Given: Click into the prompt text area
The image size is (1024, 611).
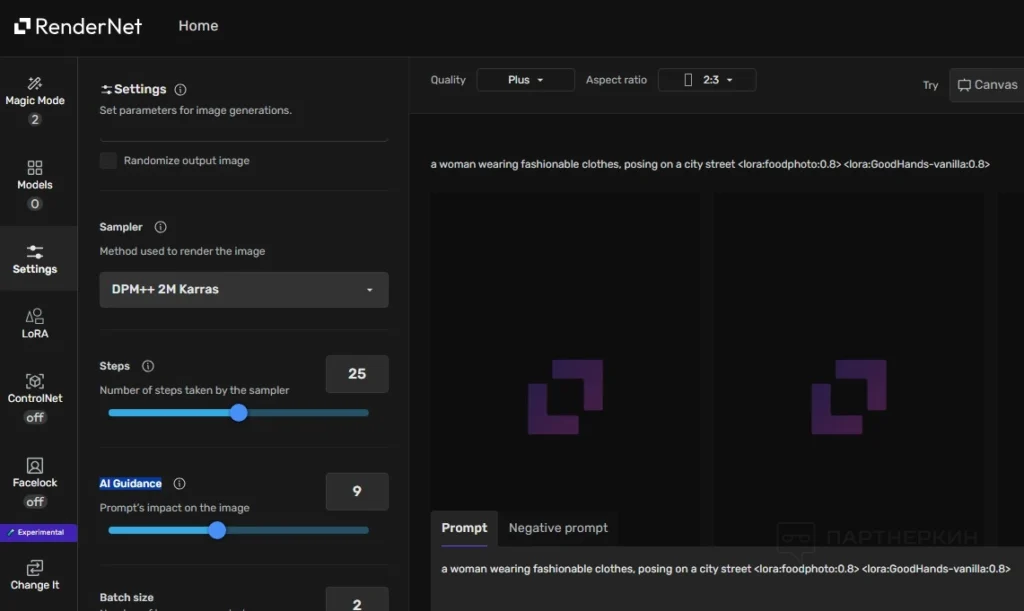Looking at the screenshot, I should [x=727, y=578].
